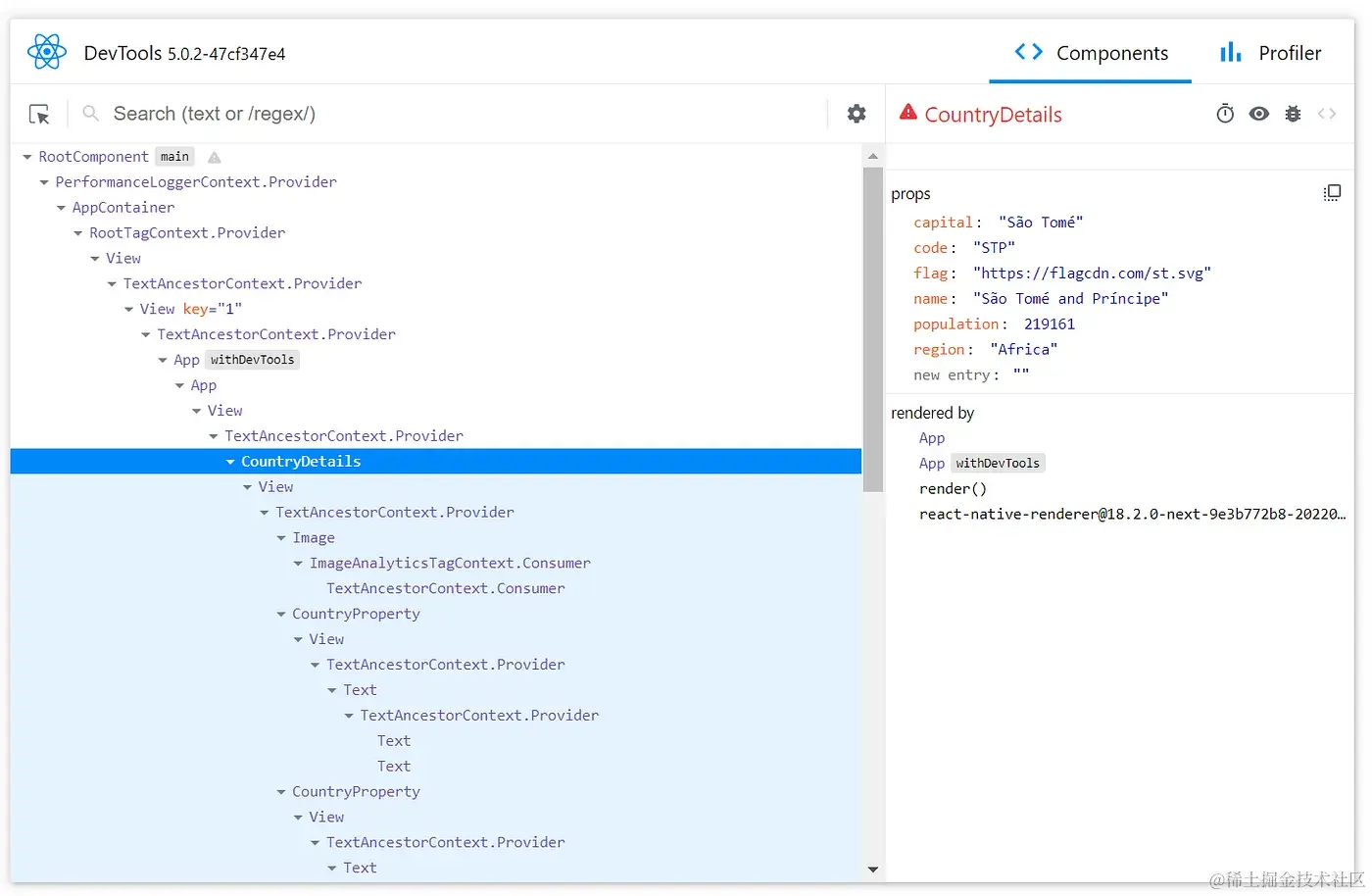
Task: Click the React logo icon
Action: 46,52
